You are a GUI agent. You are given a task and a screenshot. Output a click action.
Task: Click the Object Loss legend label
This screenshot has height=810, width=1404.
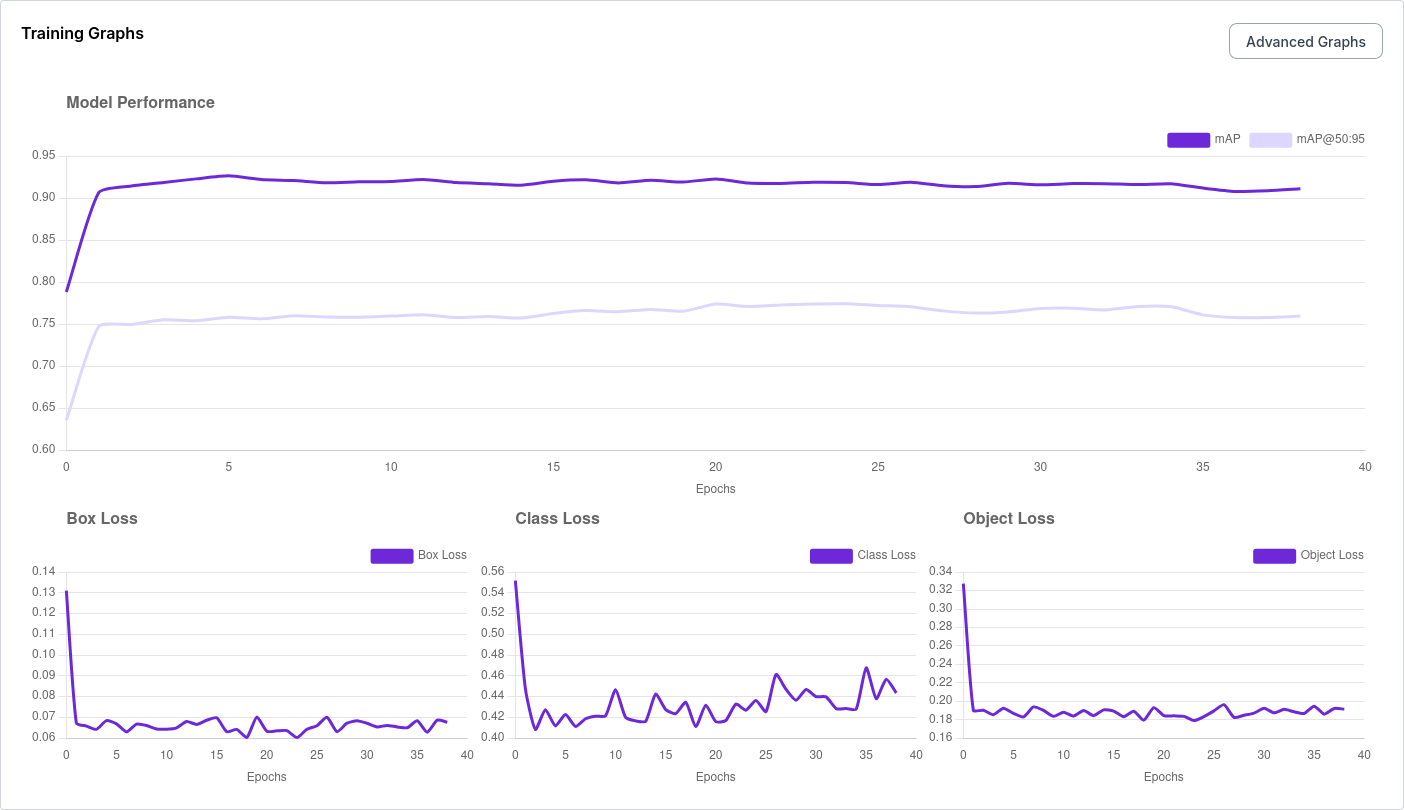click(1332, 555)
